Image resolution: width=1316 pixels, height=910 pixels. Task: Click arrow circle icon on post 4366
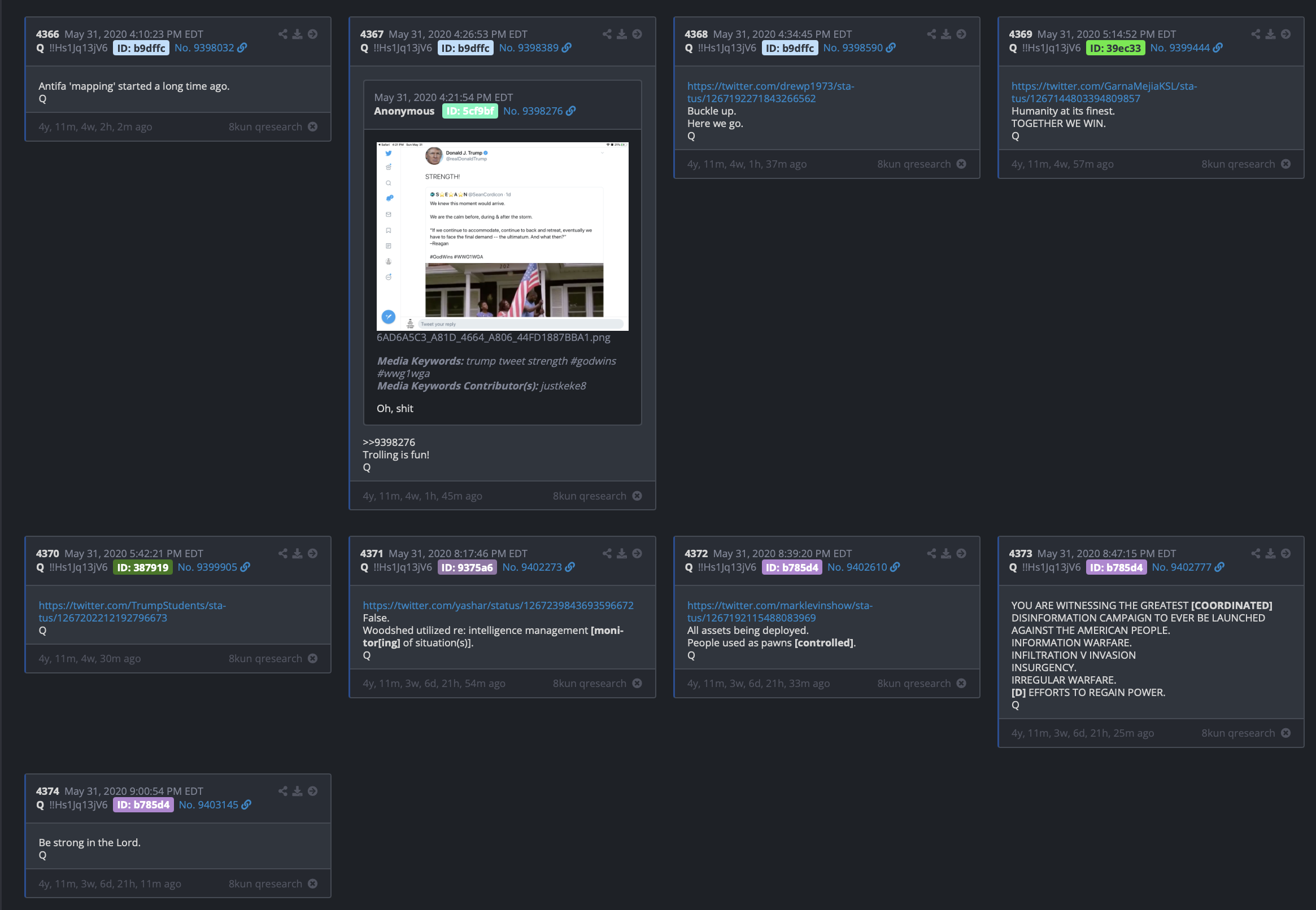[312, 34]
